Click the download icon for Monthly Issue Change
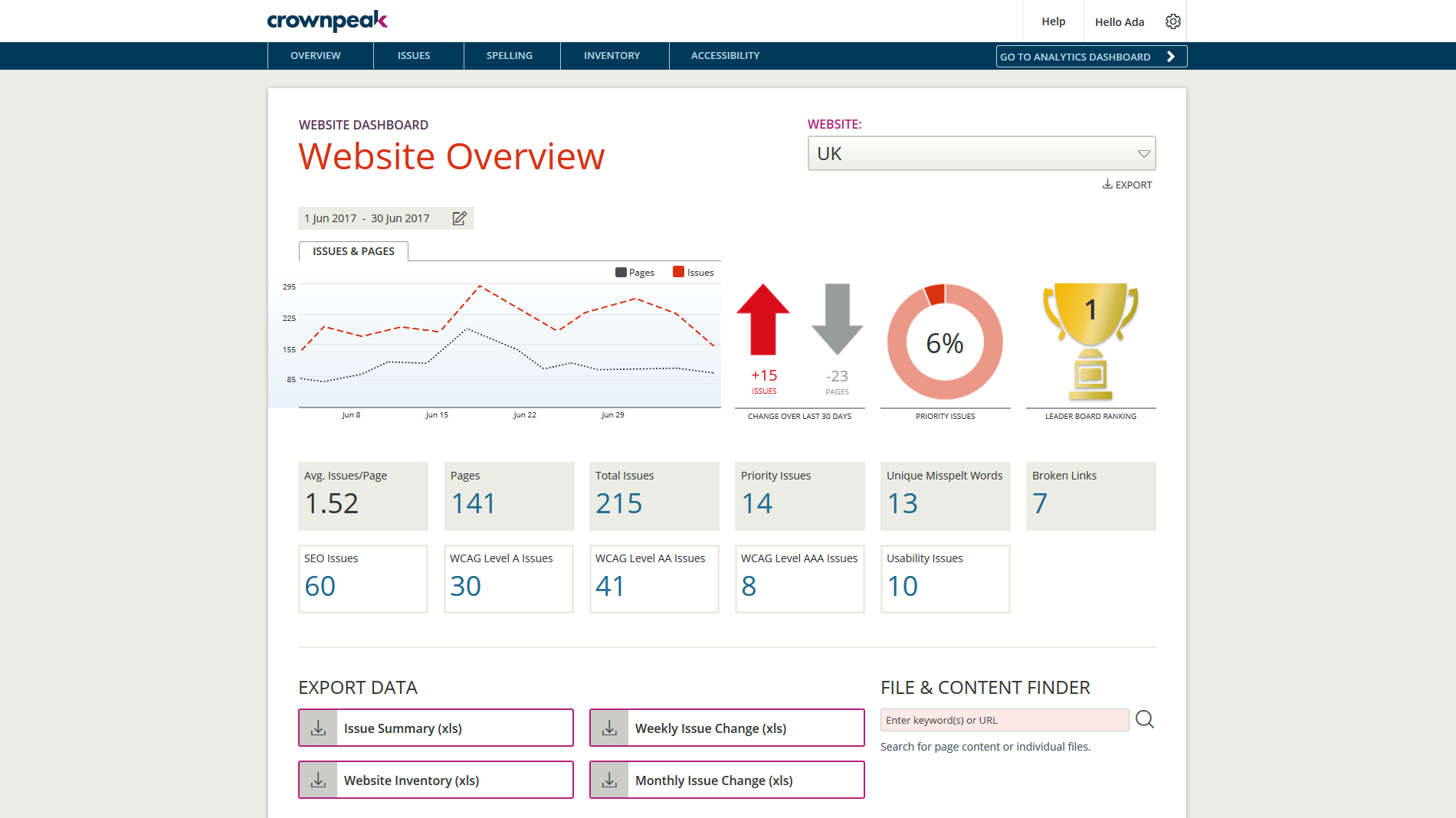1456x818 pixels. coord(609,780)
